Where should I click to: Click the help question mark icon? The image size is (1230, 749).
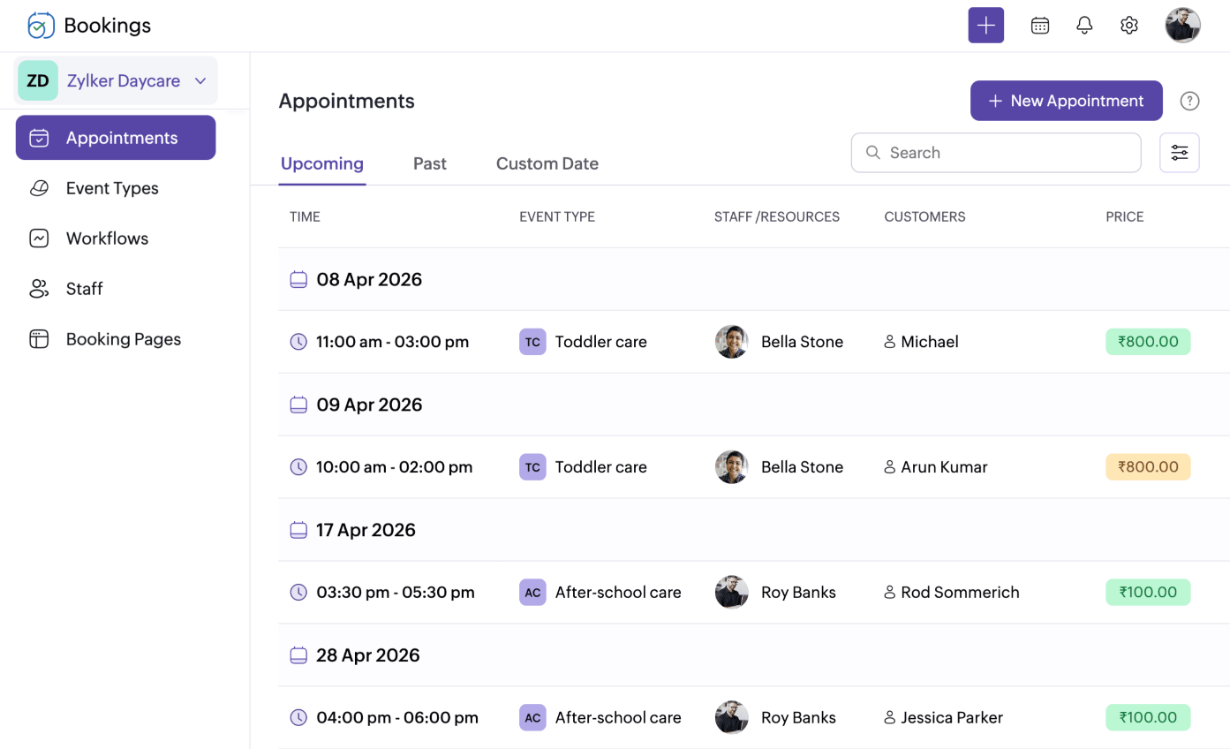1190,101
